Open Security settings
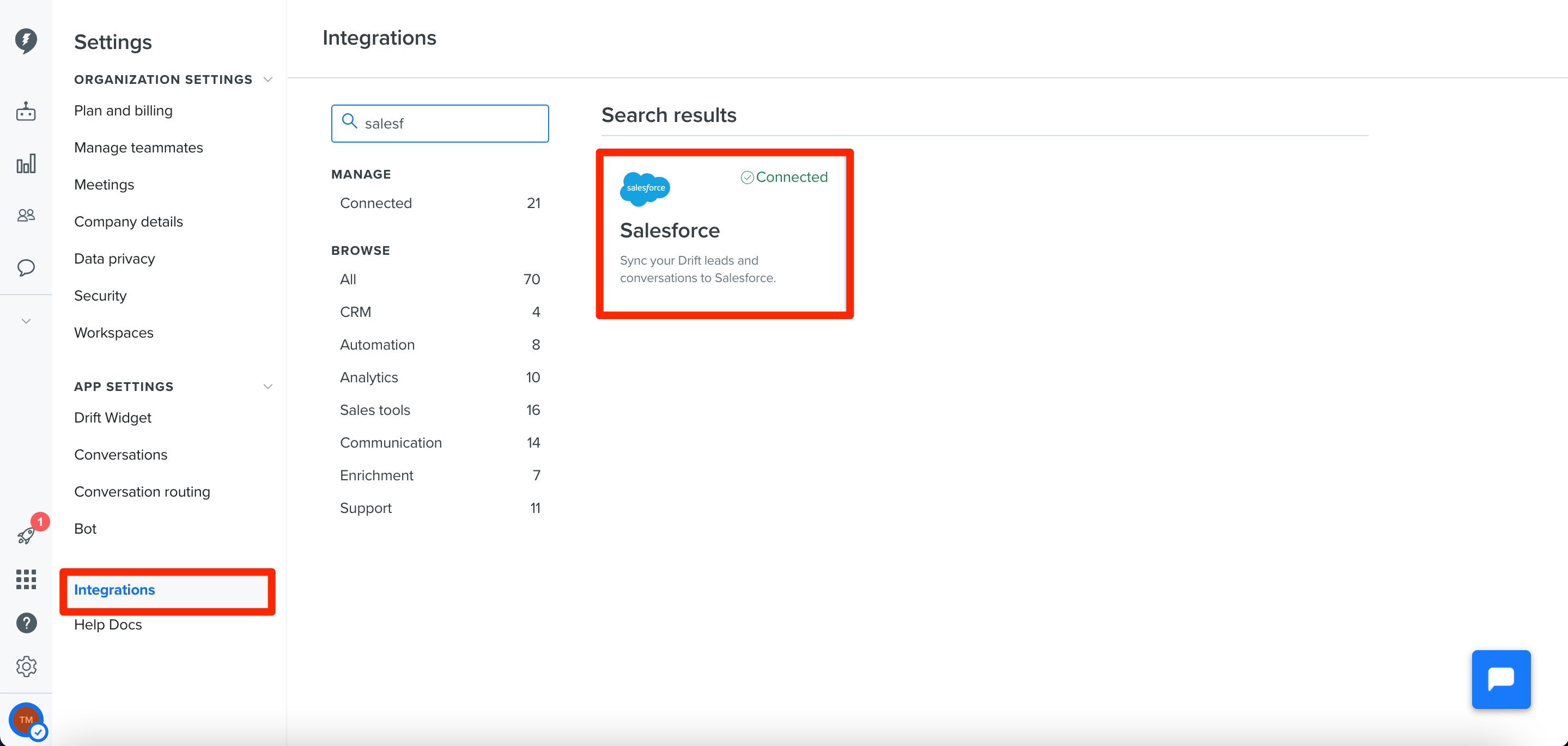This screenshot has width=1568, height=746. coord(100,296)
